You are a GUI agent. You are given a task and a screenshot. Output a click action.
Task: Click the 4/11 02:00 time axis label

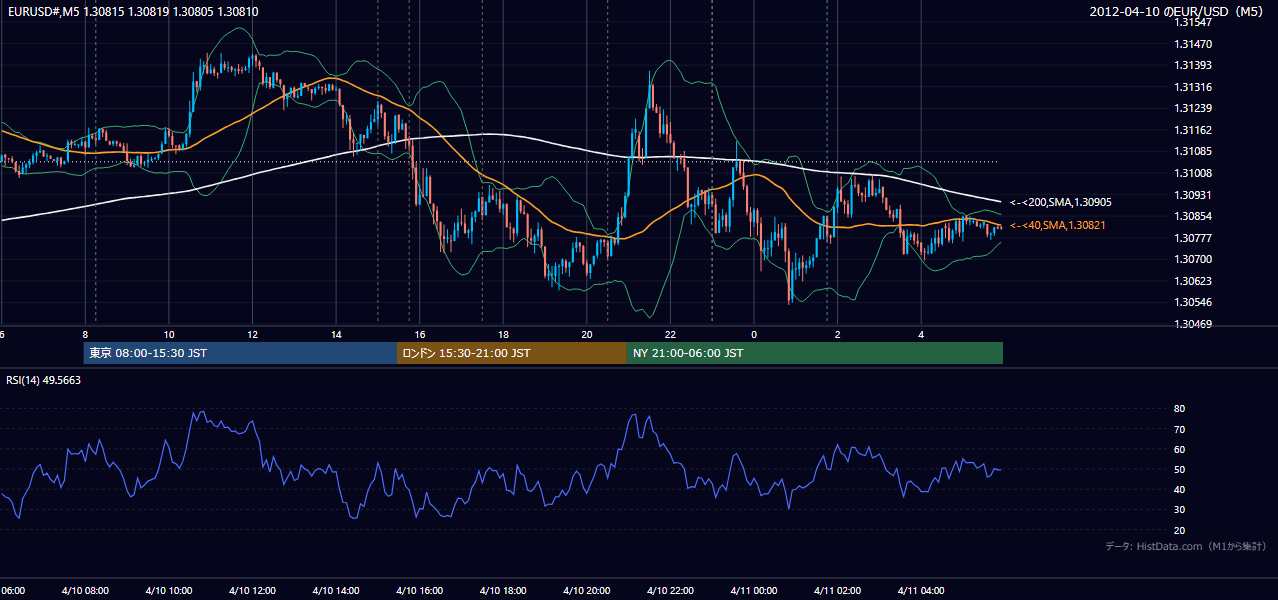click(x=837, y=590)
